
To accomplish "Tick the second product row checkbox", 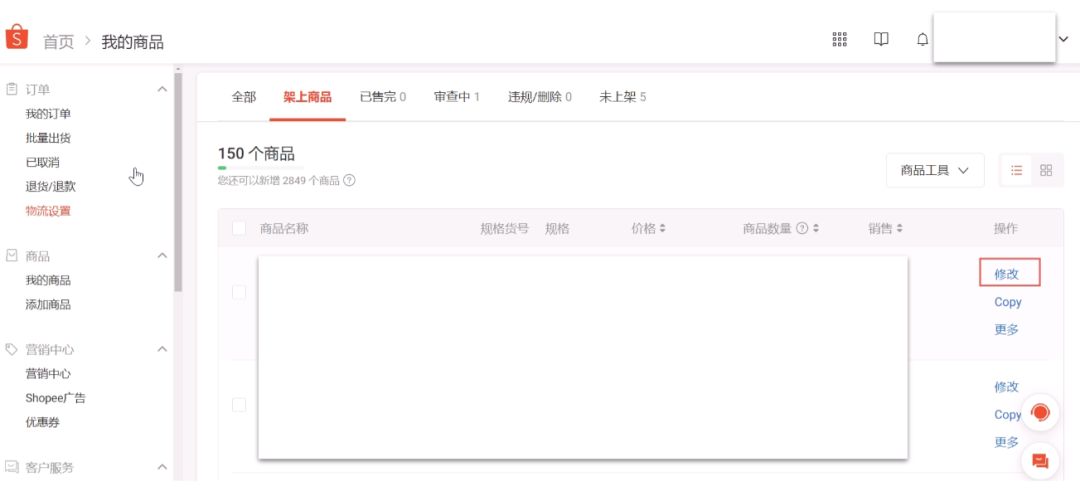I will click(239, 405).
